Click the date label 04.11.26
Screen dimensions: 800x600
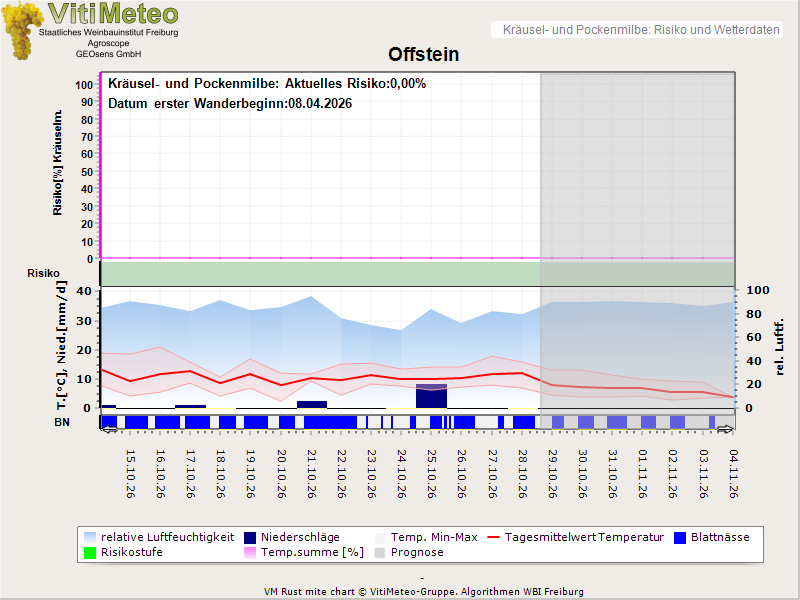[733, 473]
